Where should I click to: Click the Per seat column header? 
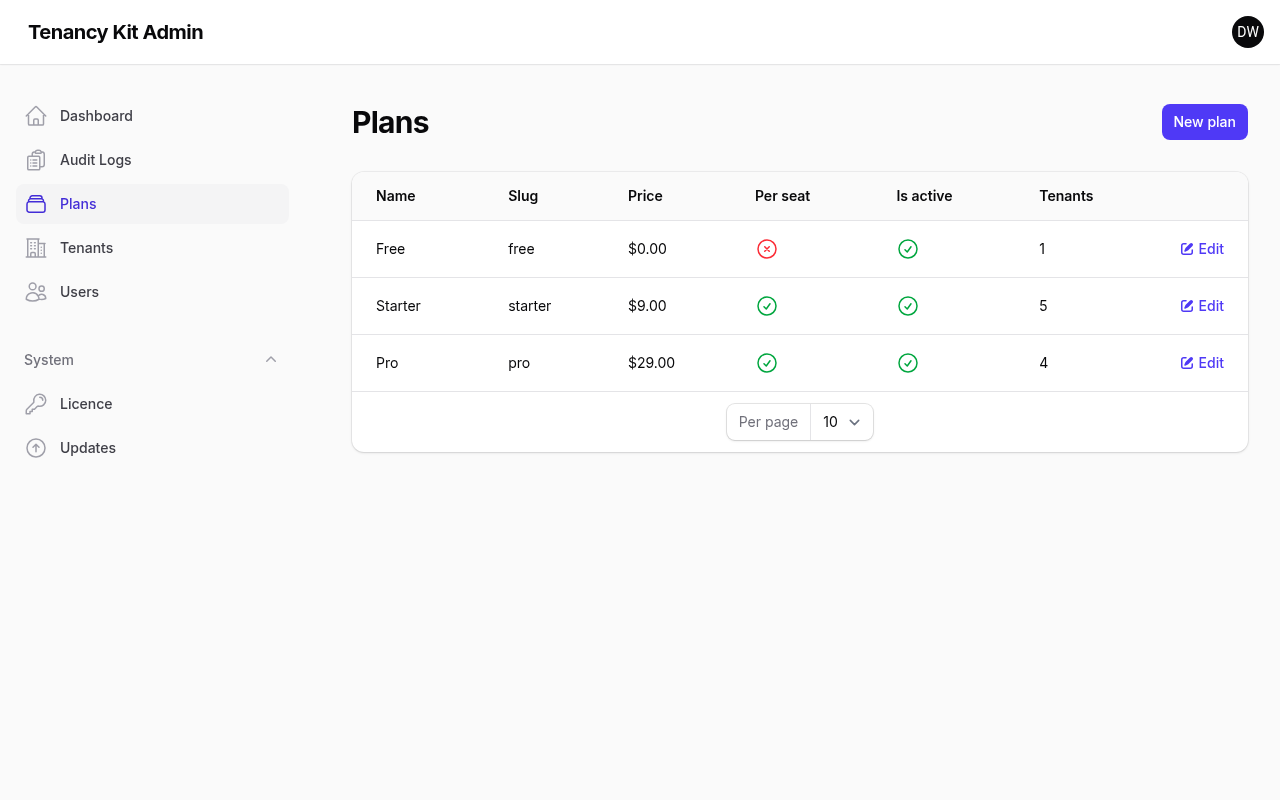tap(782, 196)
